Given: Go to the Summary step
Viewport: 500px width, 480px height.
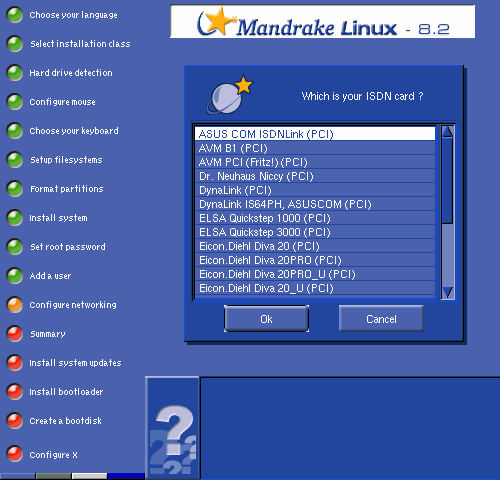Looking at the screenshot, I should [48, 334].
